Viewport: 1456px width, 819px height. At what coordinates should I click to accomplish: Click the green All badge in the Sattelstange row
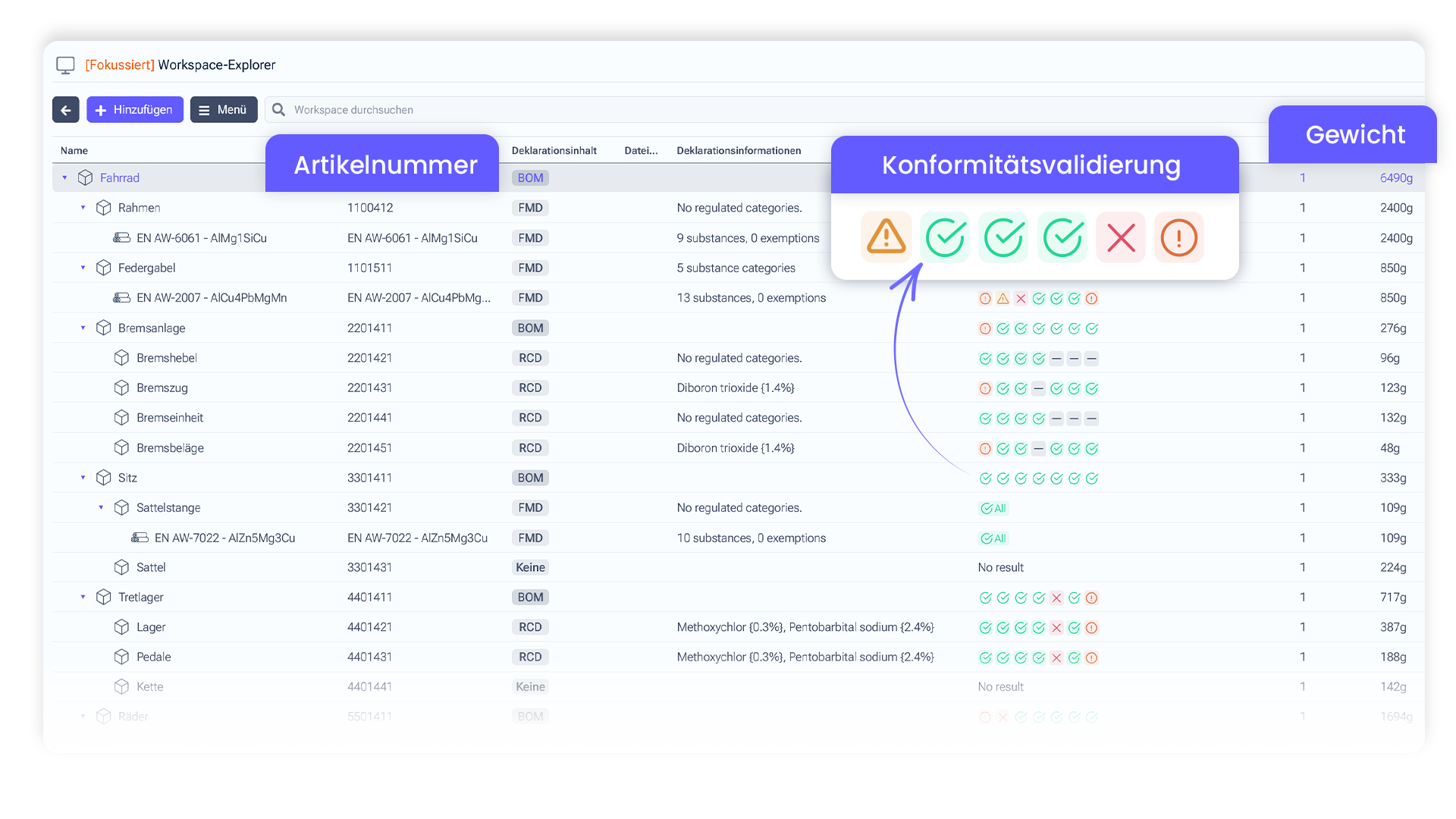(993, 509)
